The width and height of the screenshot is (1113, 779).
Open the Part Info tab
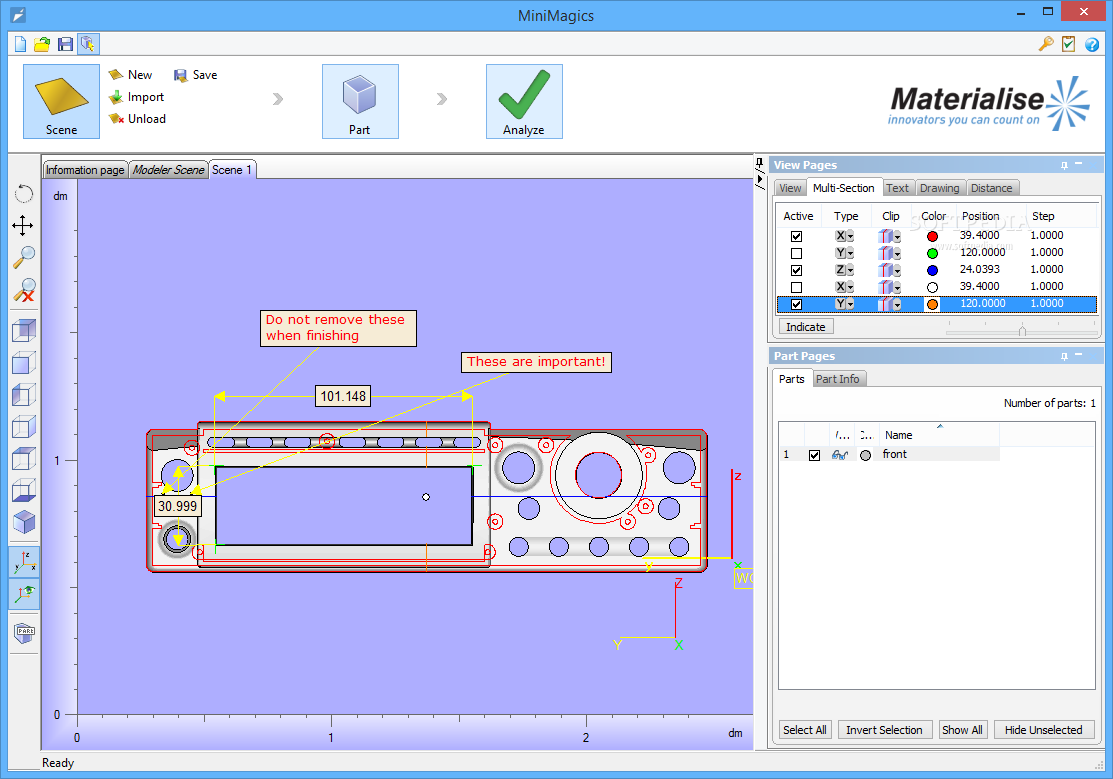(x=838, y=379)
